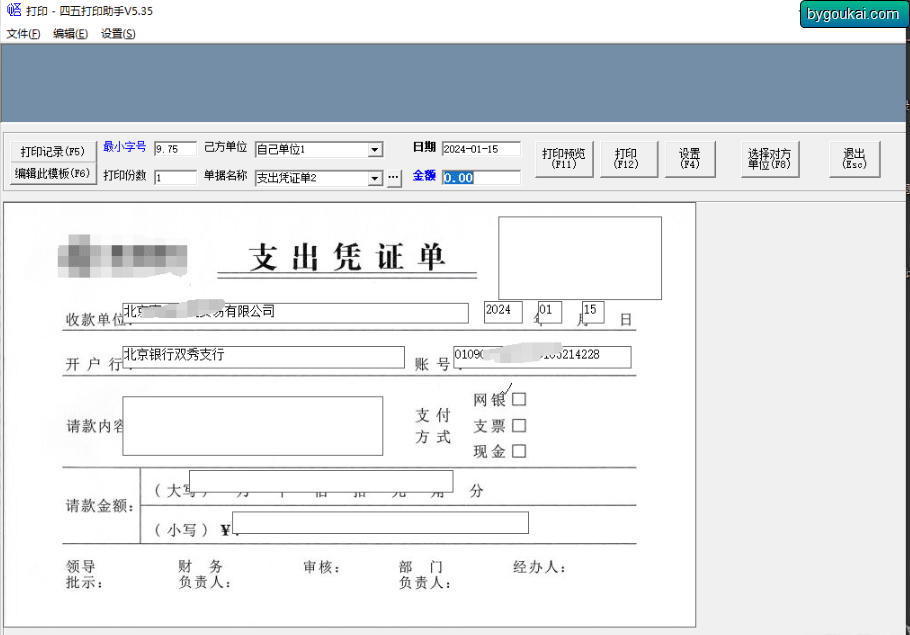Click the 退出(Esc) button
Screen dimensions: 910x635
[x=854, y=158]
